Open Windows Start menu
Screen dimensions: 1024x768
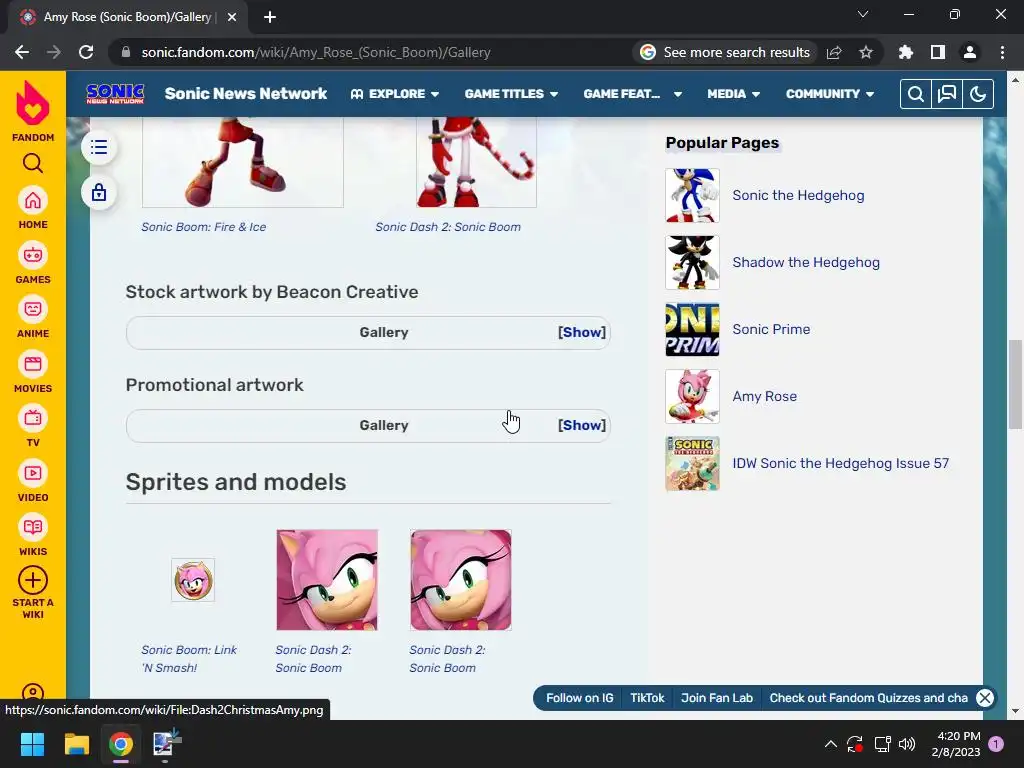(x=32, y=744)
